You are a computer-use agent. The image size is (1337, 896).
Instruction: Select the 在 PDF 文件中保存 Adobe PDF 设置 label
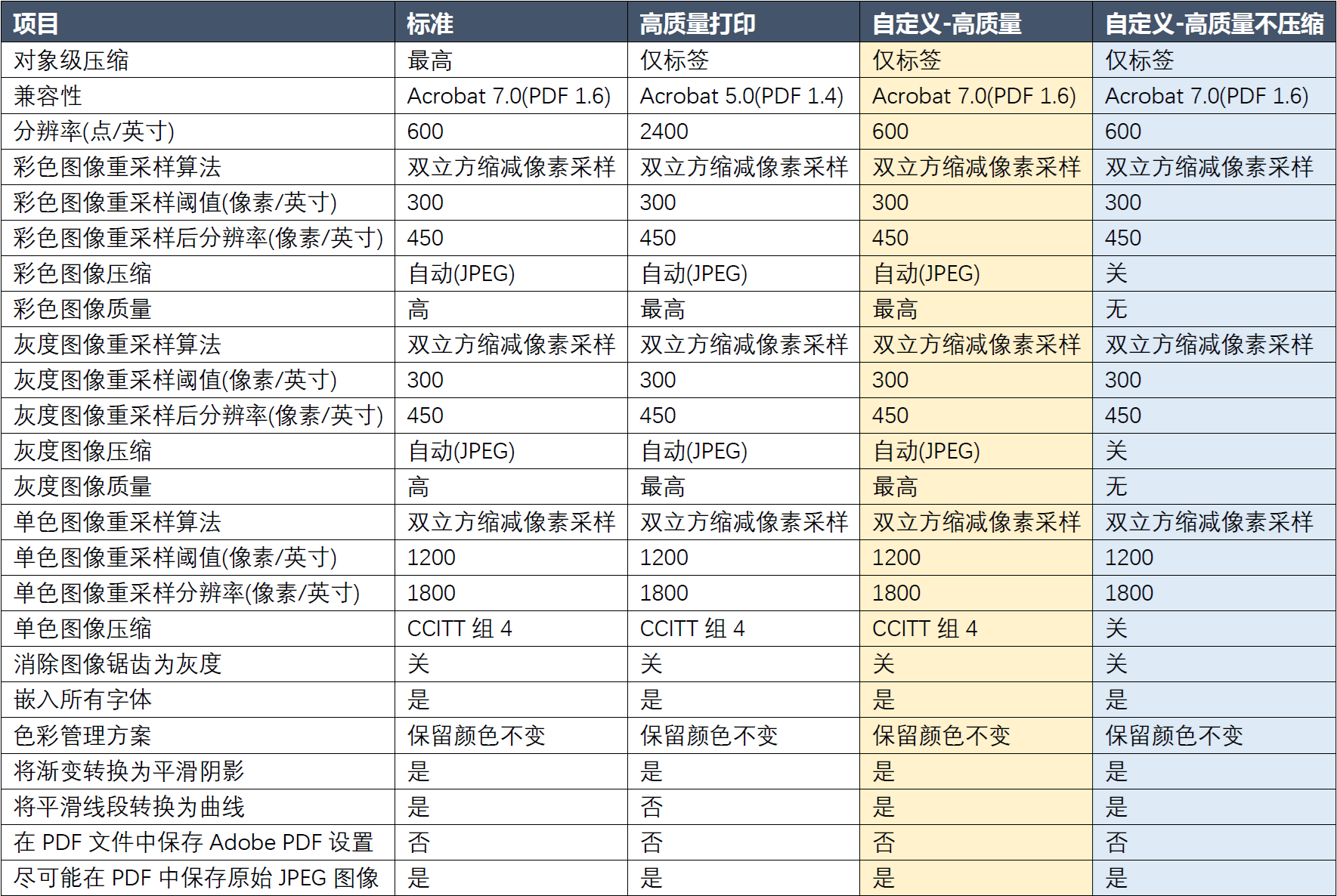point(193,842)
